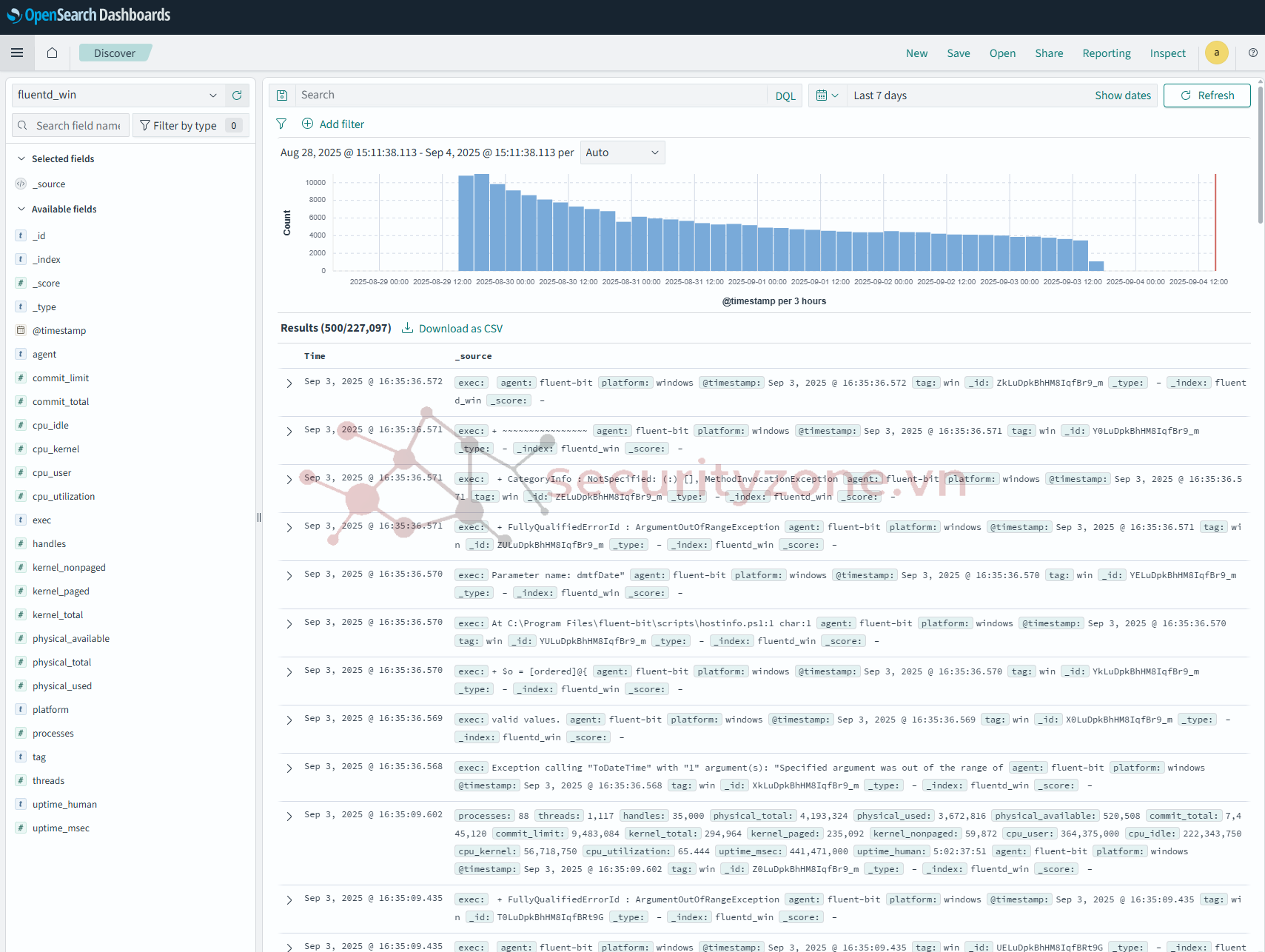This screenshot has height=952, width=1265.
Task: Open the help icon in top bar
Action: tap(1252, 53)
